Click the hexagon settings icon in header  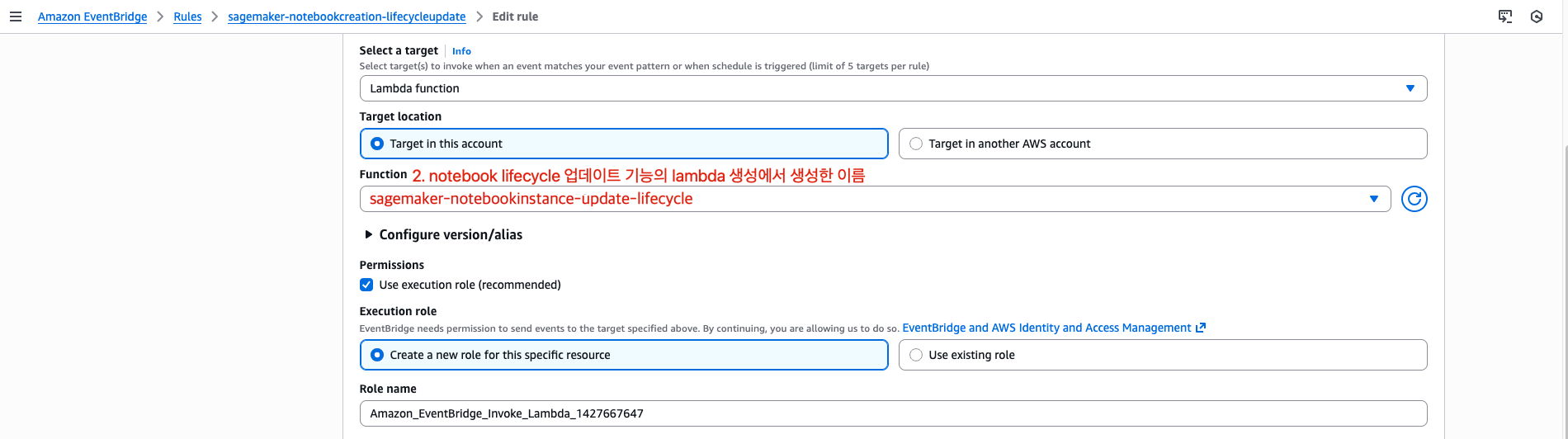pyautogui.click(x=1537, y=17)
